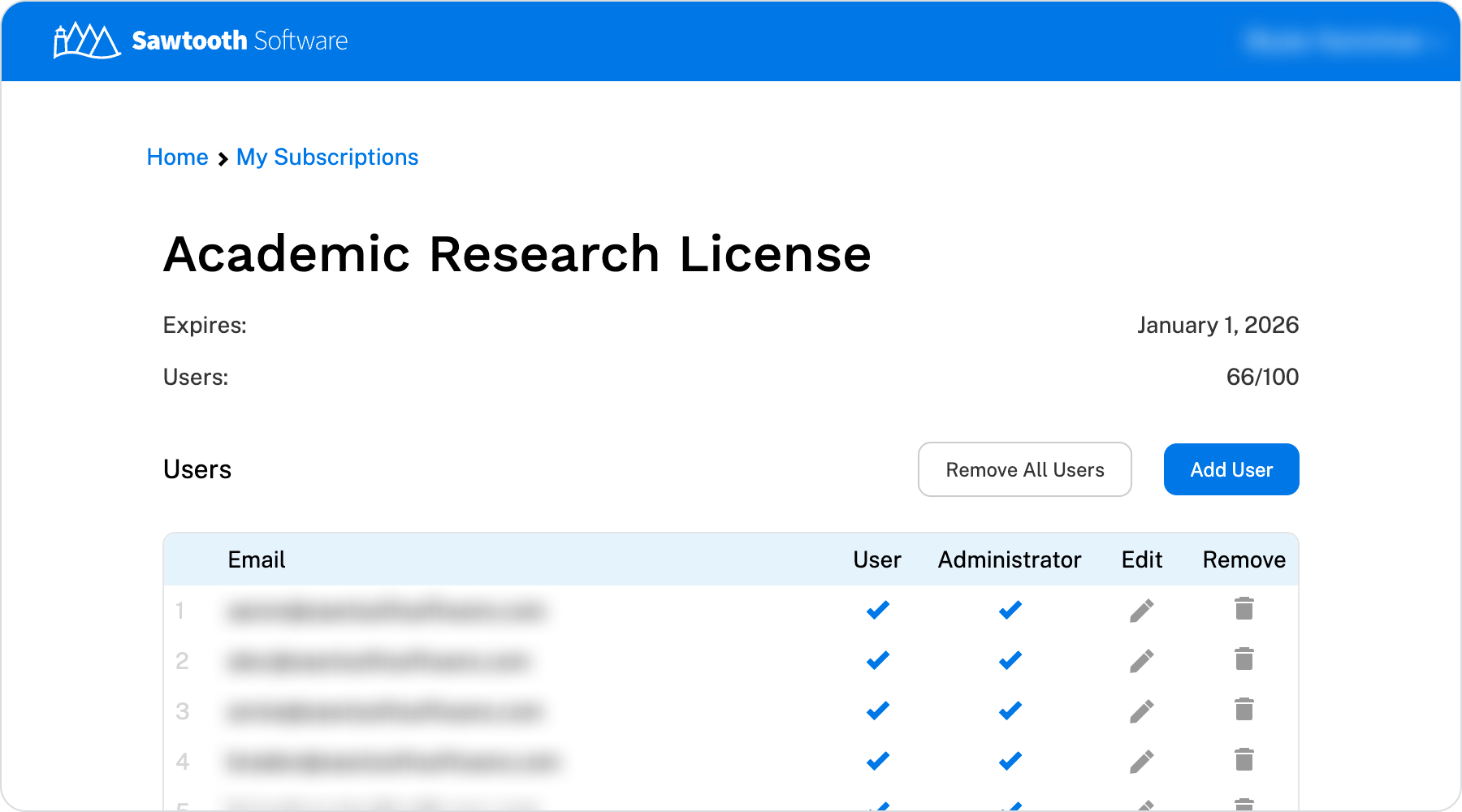Remove the user in row 4
1462x812 pixels.
click(1244, 760)
